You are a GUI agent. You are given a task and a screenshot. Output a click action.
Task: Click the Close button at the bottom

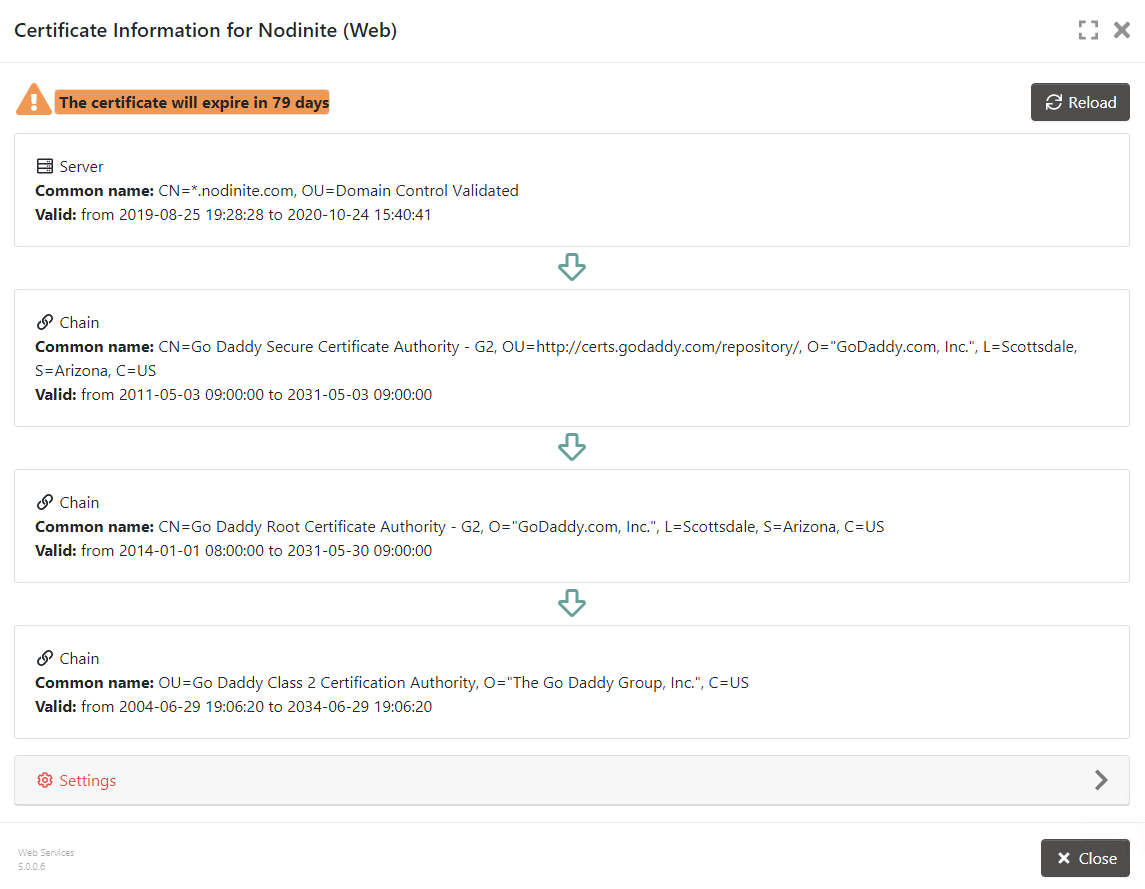1085,858
